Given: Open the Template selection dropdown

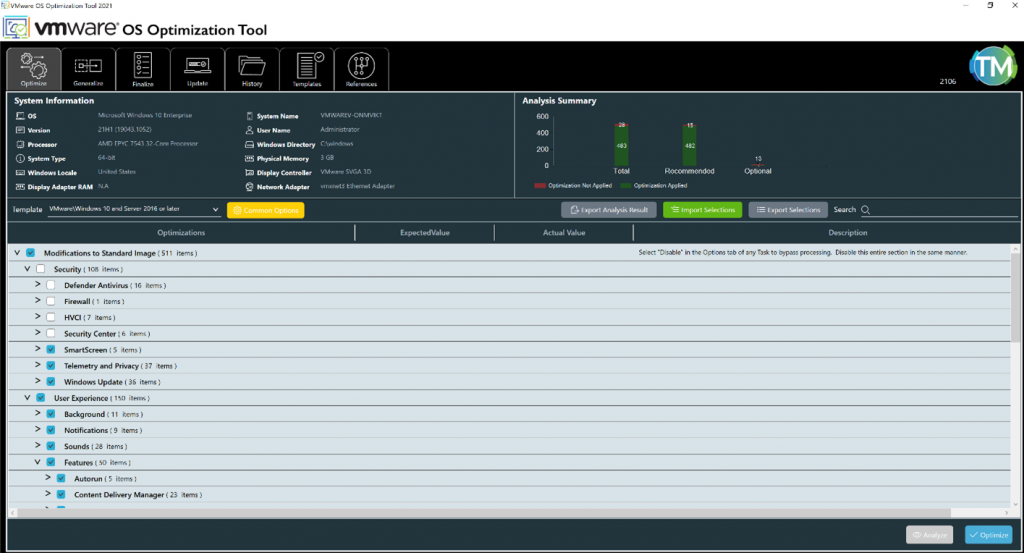Looking at the screenshot, I should coord(134,210).
